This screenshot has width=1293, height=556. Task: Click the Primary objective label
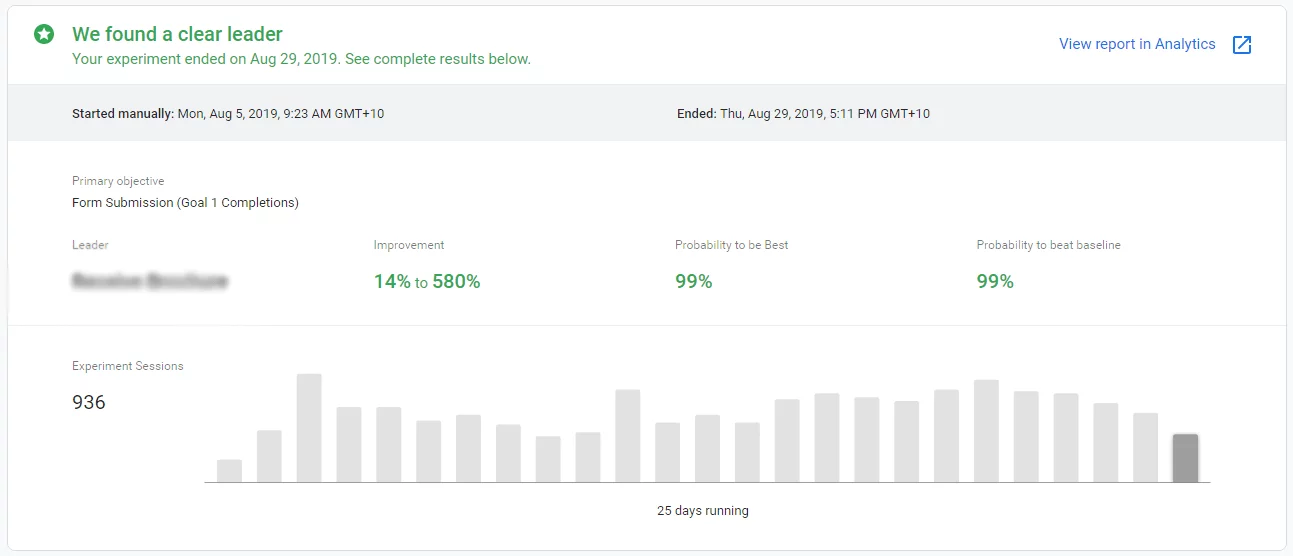coord(118,181)
